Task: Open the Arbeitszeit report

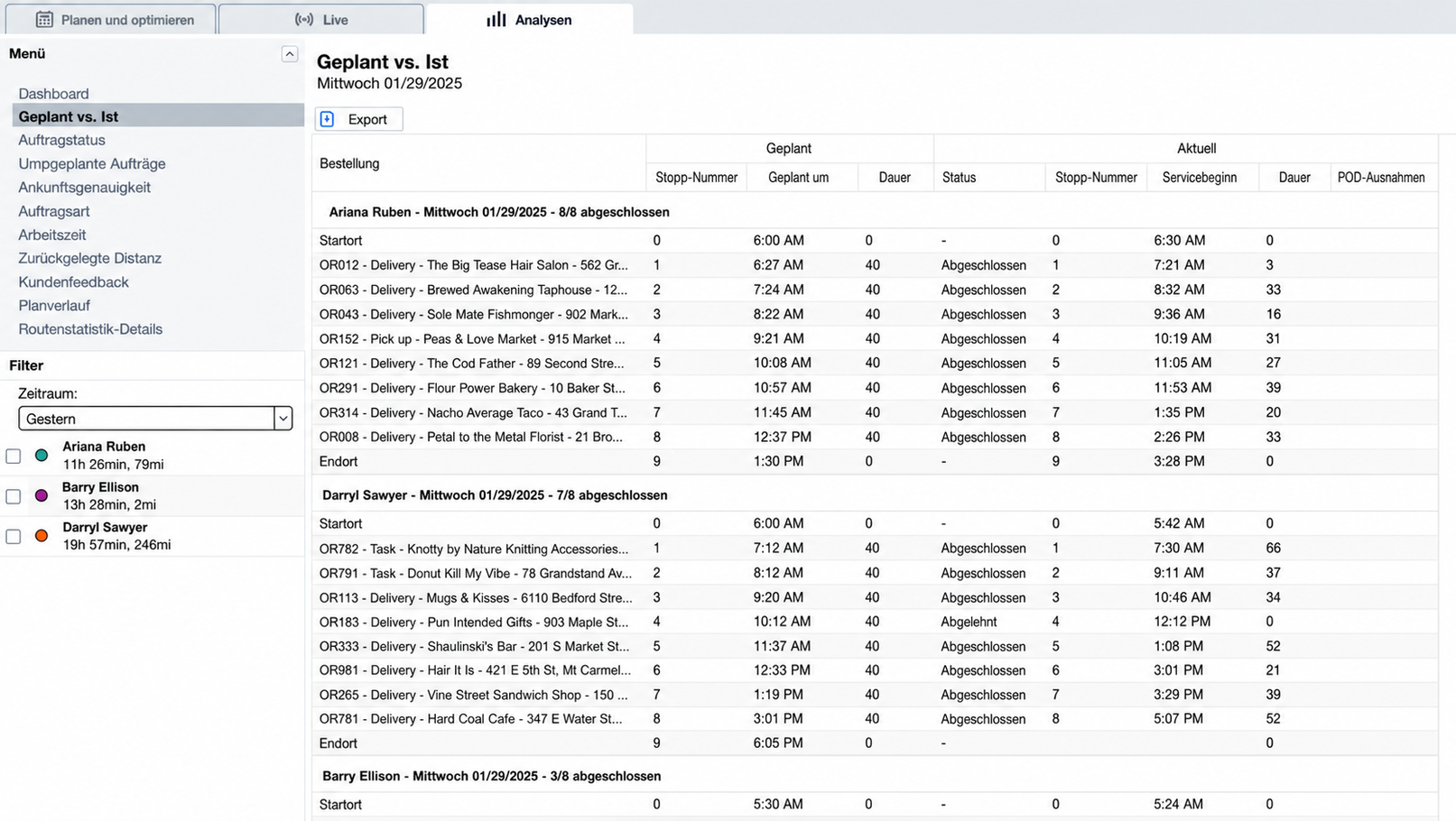Action: 52,235
